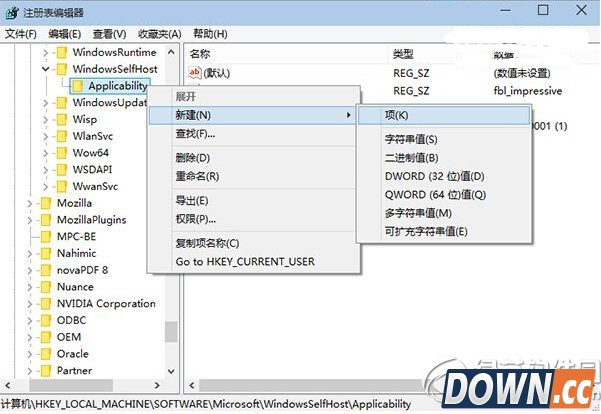Click tree pane horizontal scroll right arrow

pyautogui.click(x=157, y=385)
